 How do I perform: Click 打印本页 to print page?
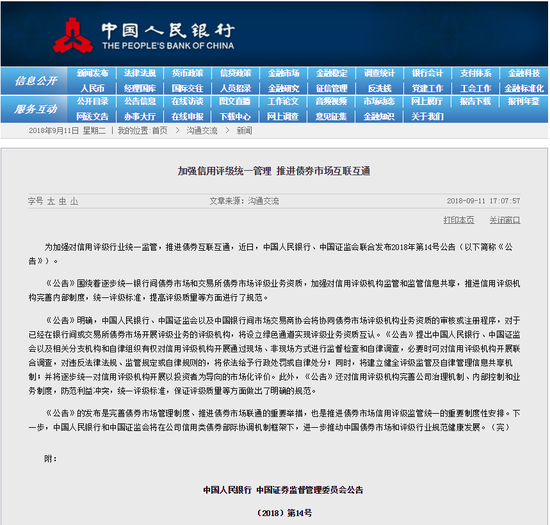point(459,220)
